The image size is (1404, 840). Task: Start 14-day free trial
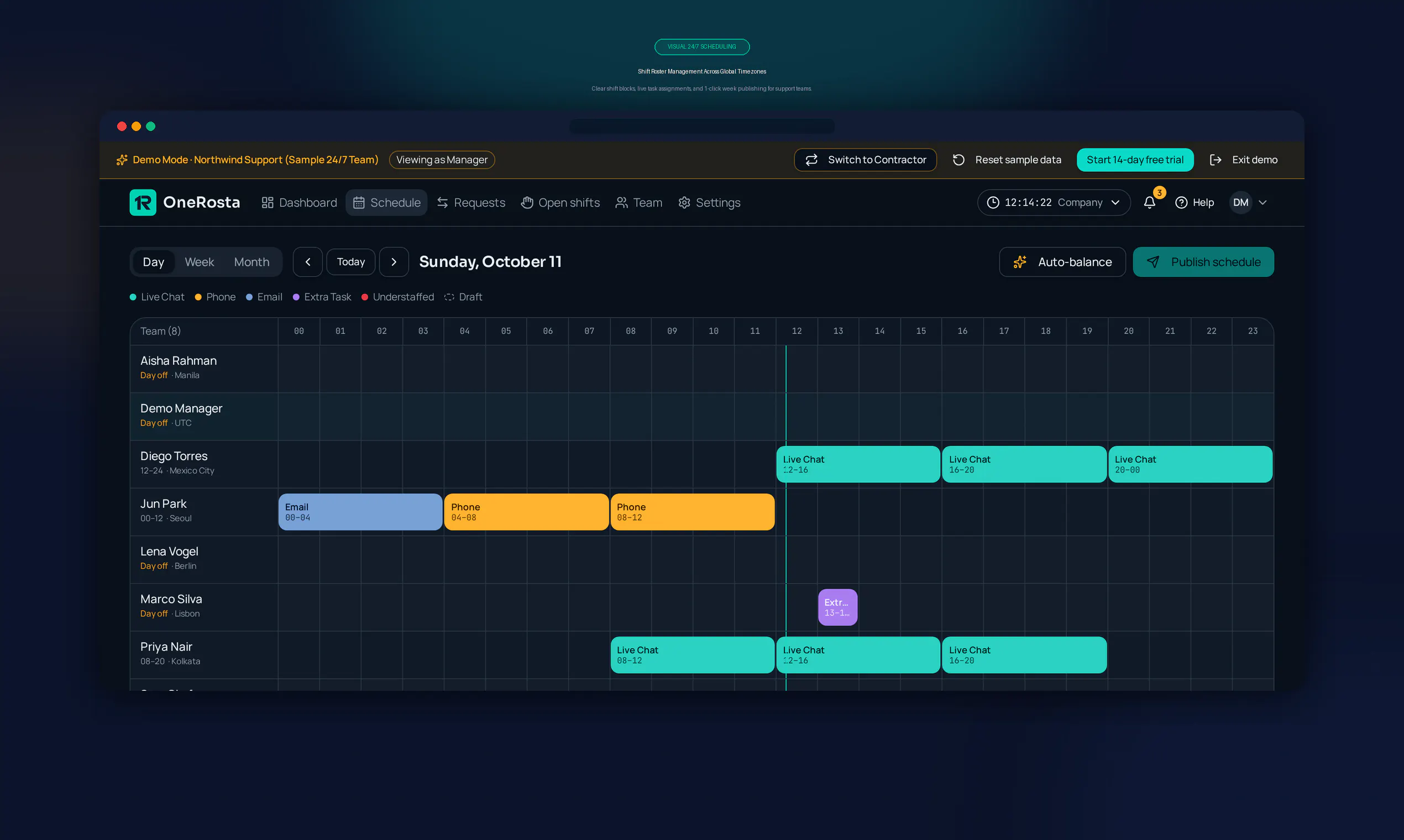(1134, 160)
